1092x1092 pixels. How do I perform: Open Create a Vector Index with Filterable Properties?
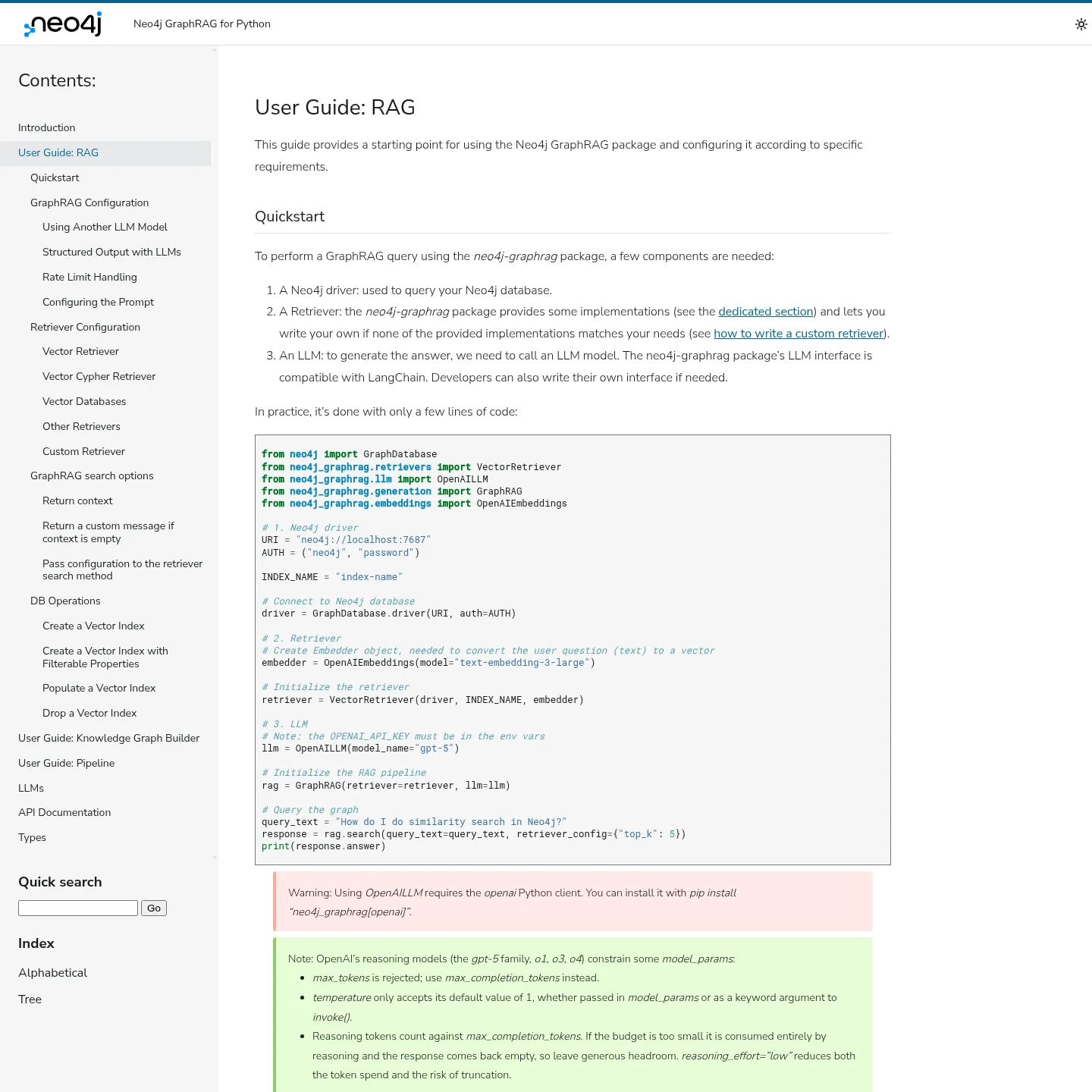click(x=105, y=657)
